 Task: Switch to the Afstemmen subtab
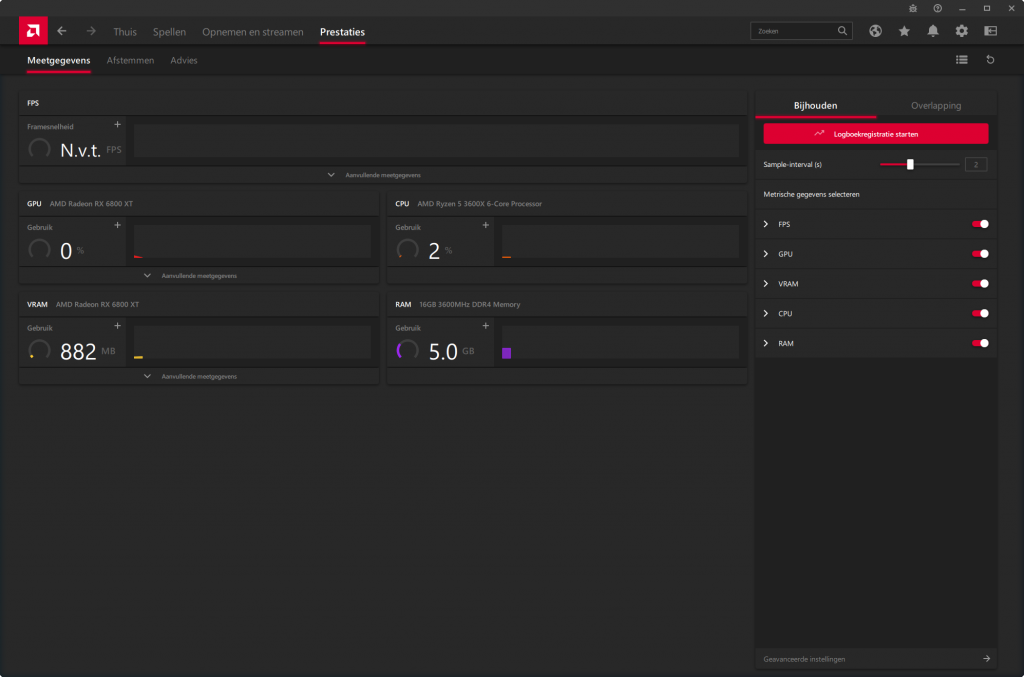(131, 60)
